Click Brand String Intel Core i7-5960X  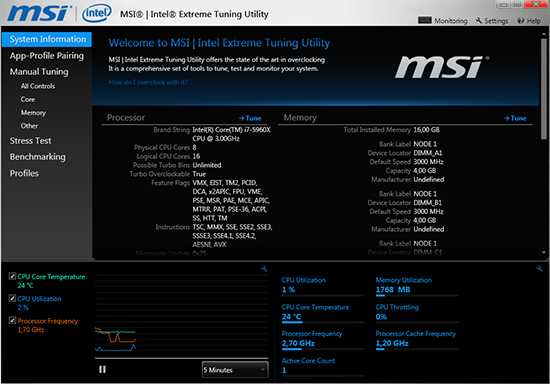coord(232,134)
